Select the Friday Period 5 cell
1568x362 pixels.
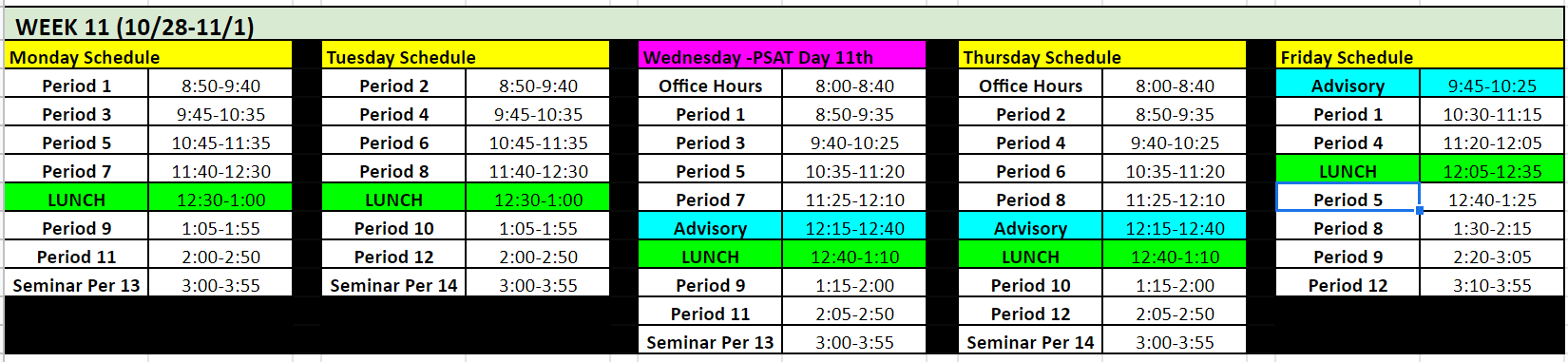point(1348,200)
